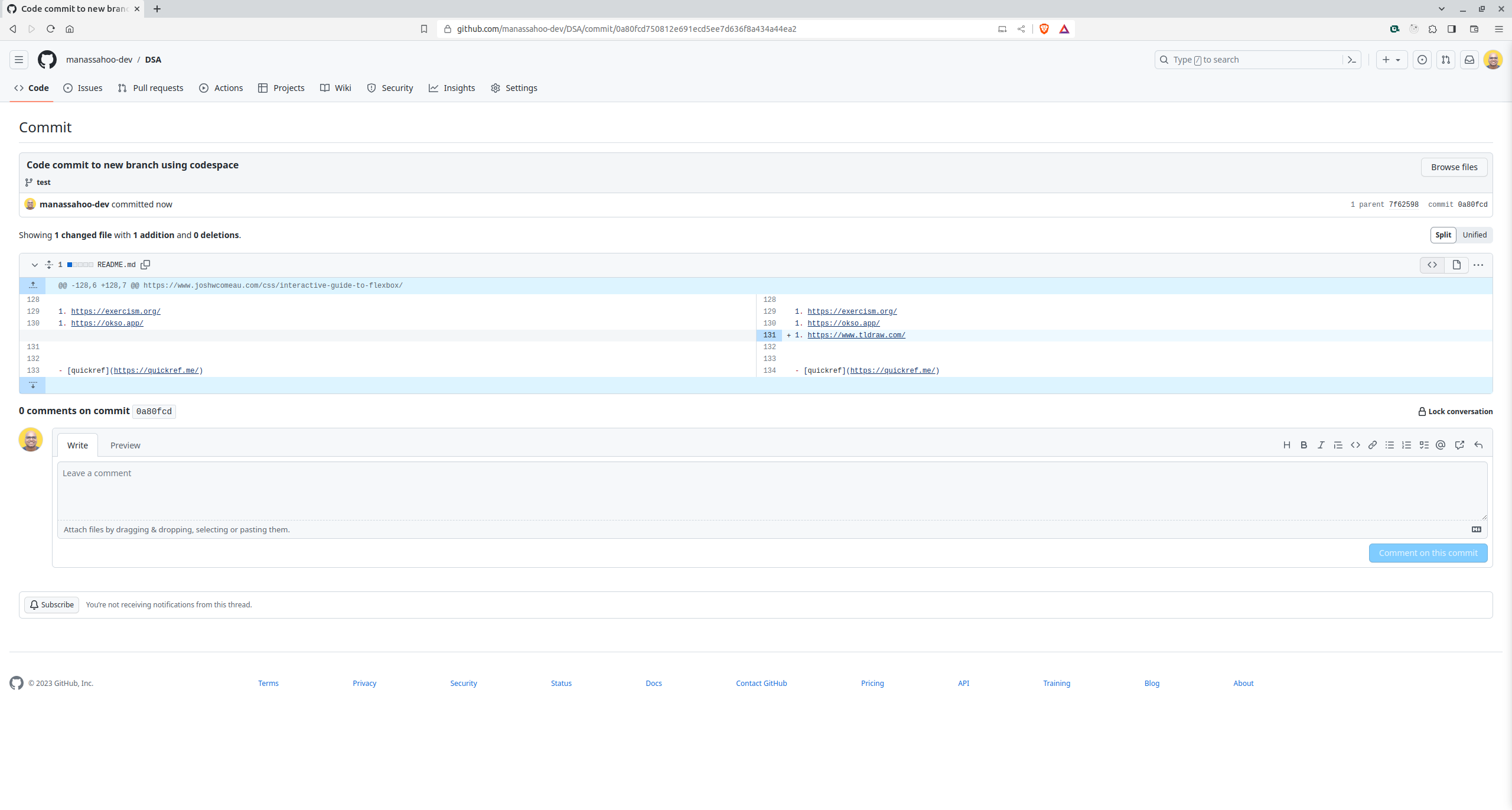This screenshot has width=1512, height=810.
Task: Insert a numbered list in the comment
Action: click(1406, 445)
